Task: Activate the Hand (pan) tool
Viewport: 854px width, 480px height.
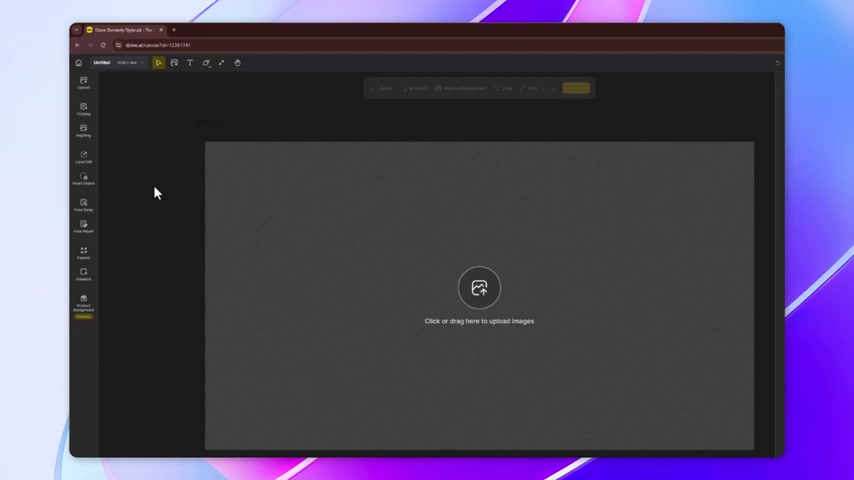Action: click(x=237, y=63)
